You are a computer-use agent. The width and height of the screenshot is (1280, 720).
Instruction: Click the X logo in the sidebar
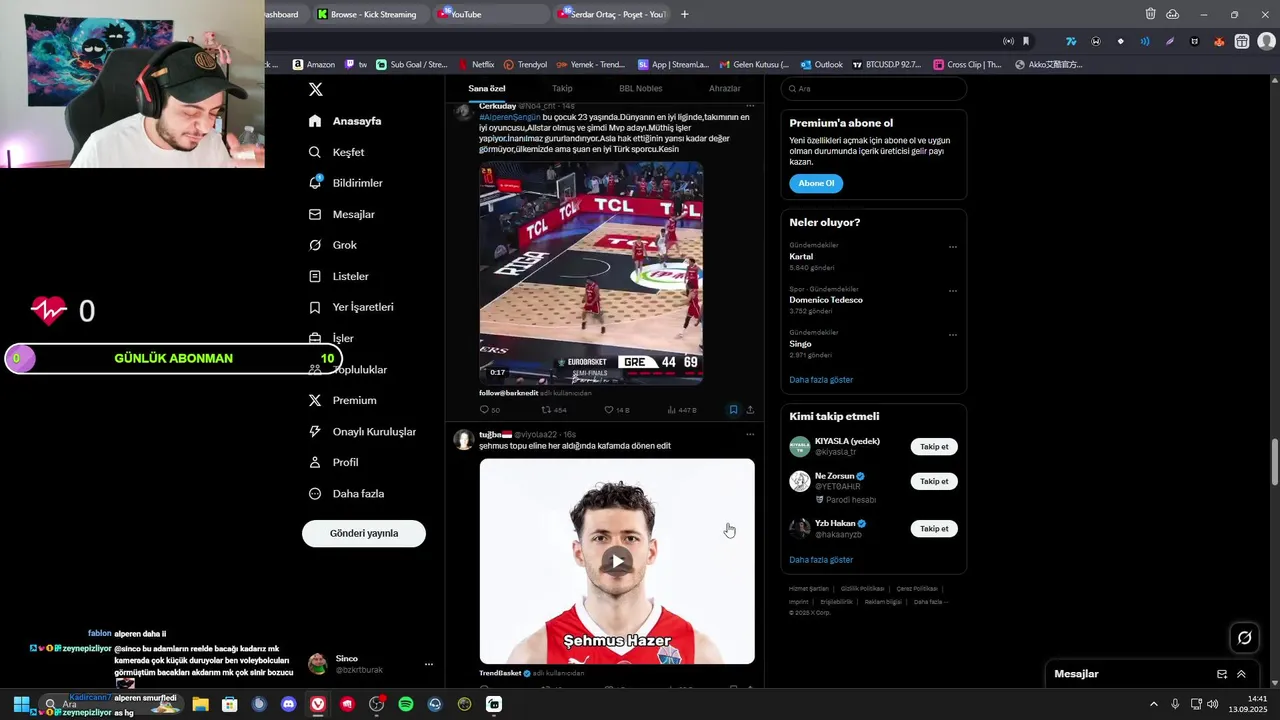315,89
